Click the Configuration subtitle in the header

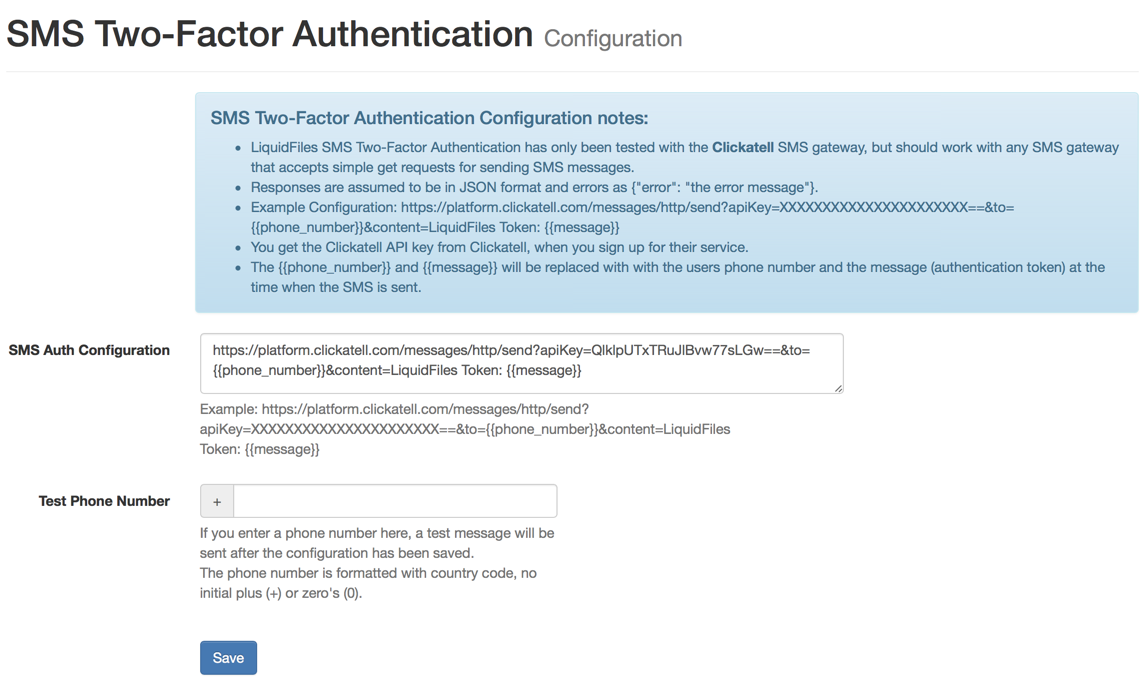[x=613, y=39]
